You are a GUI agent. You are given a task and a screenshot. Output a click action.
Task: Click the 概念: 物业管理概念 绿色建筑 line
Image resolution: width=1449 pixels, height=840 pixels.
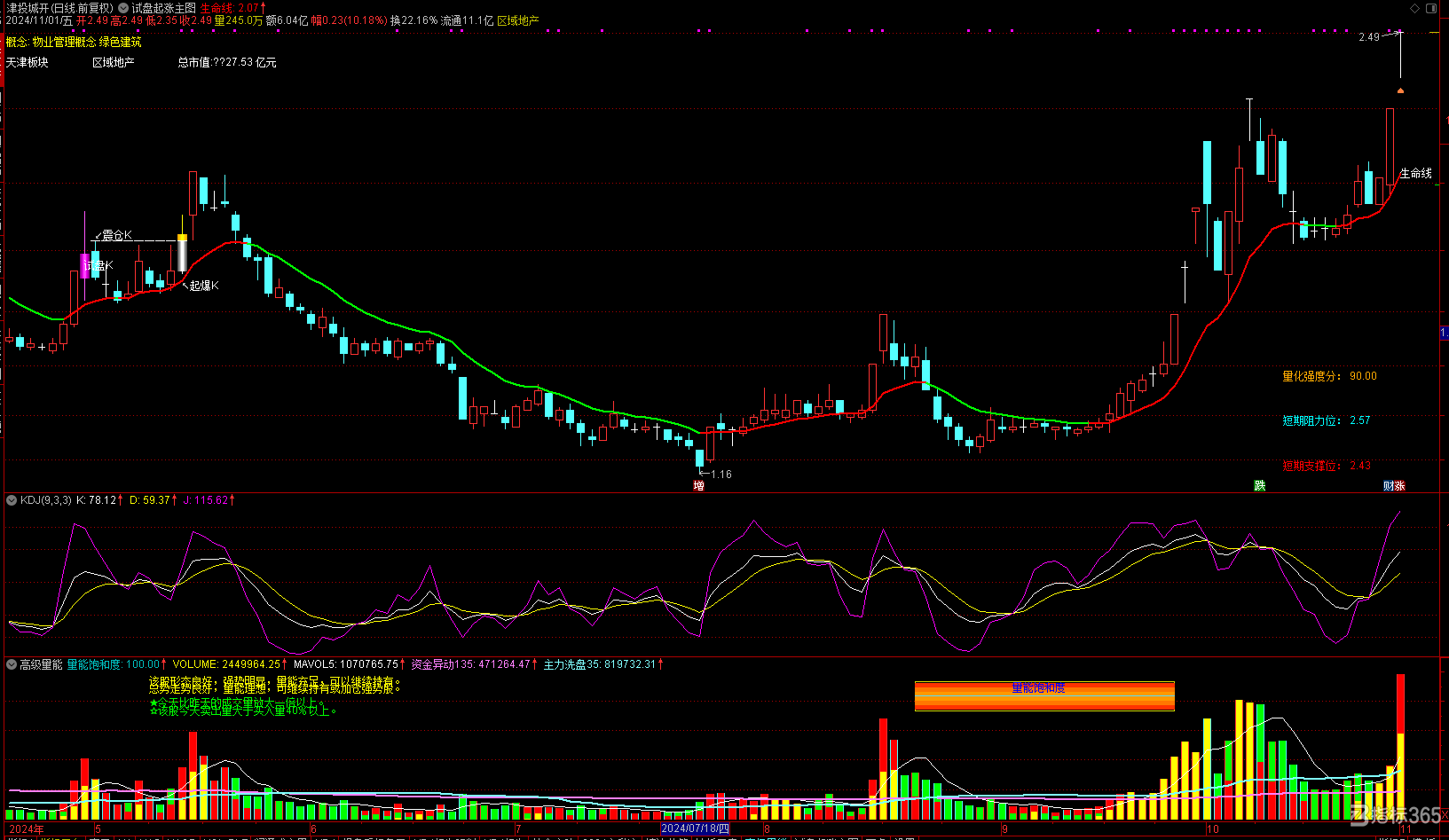coord(74,43)
